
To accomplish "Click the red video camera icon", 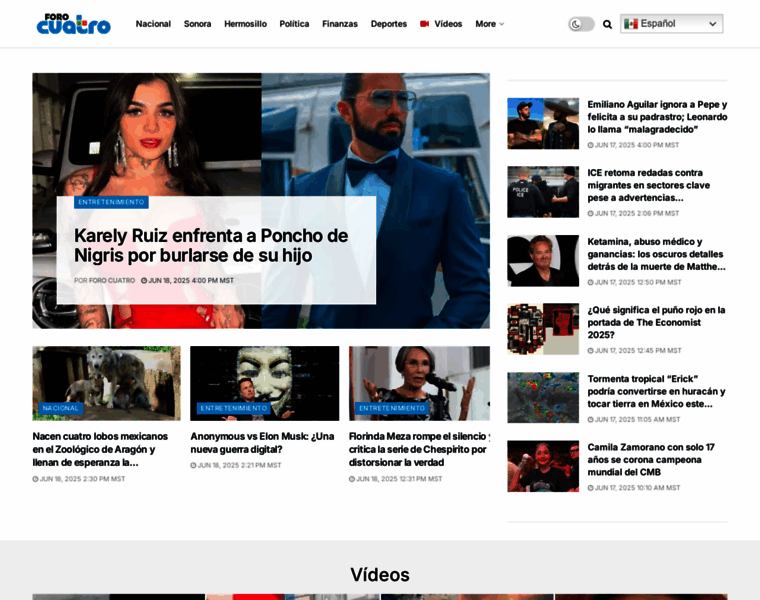I will click(424, 24).
